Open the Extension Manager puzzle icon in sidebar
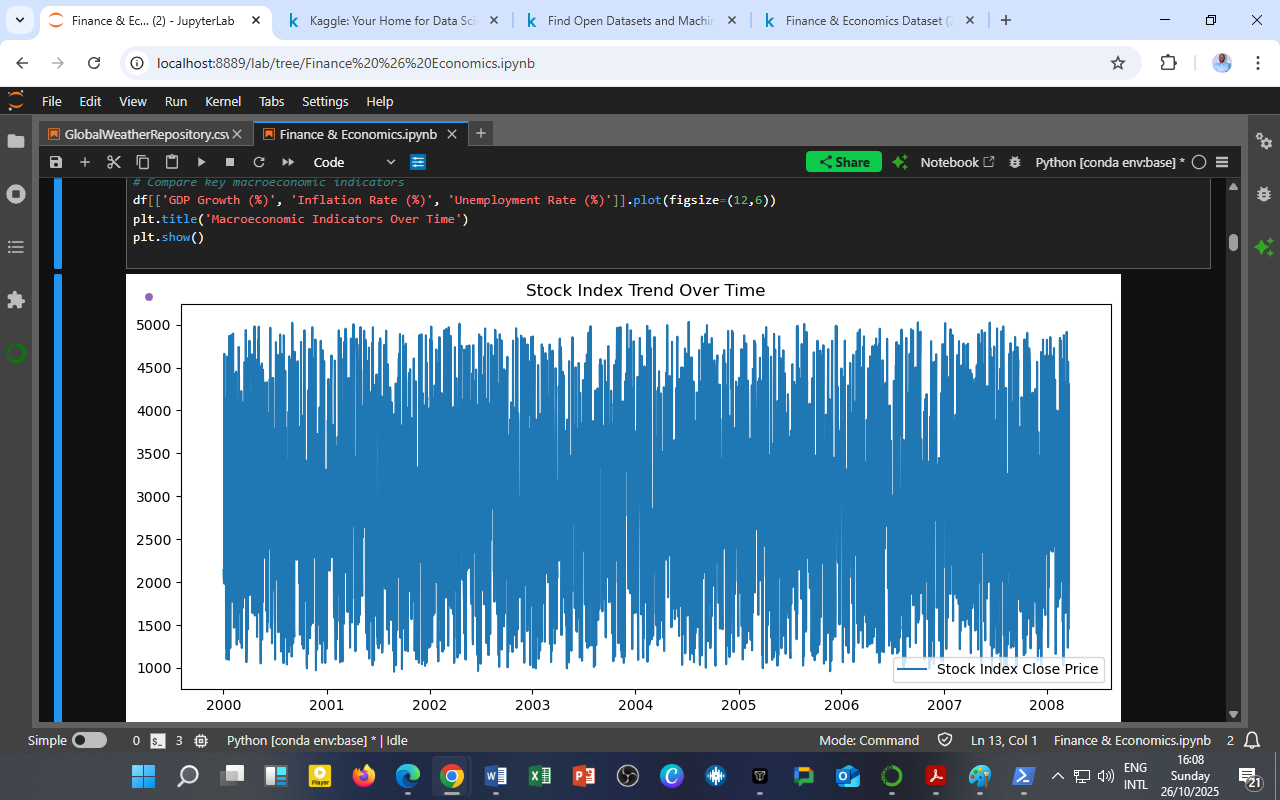Viewport: 1280px width, 800px height. coord(16,300)
